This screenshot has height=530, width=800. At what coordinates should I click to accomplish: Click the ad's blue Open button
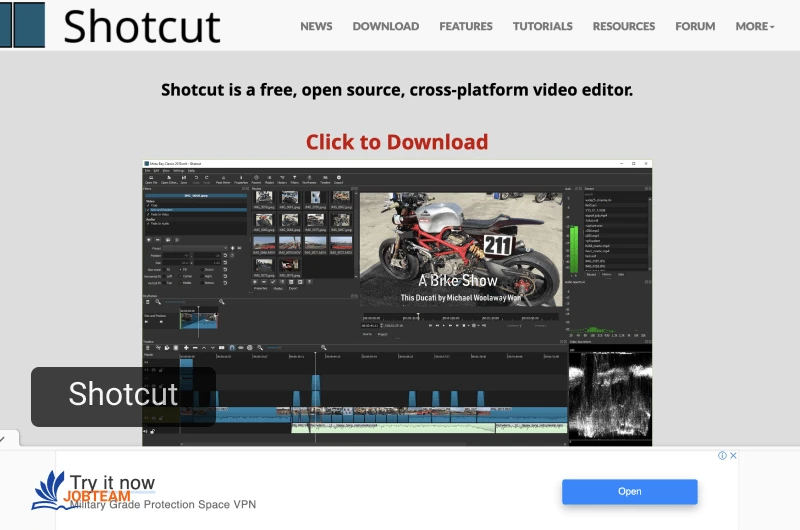630,492
